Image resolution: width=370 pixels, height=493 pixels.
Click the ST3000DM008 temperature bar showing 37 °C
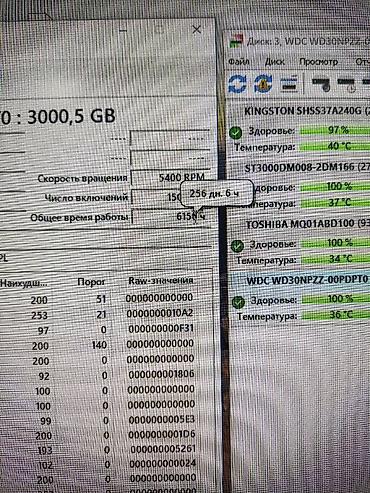(336, 202)
